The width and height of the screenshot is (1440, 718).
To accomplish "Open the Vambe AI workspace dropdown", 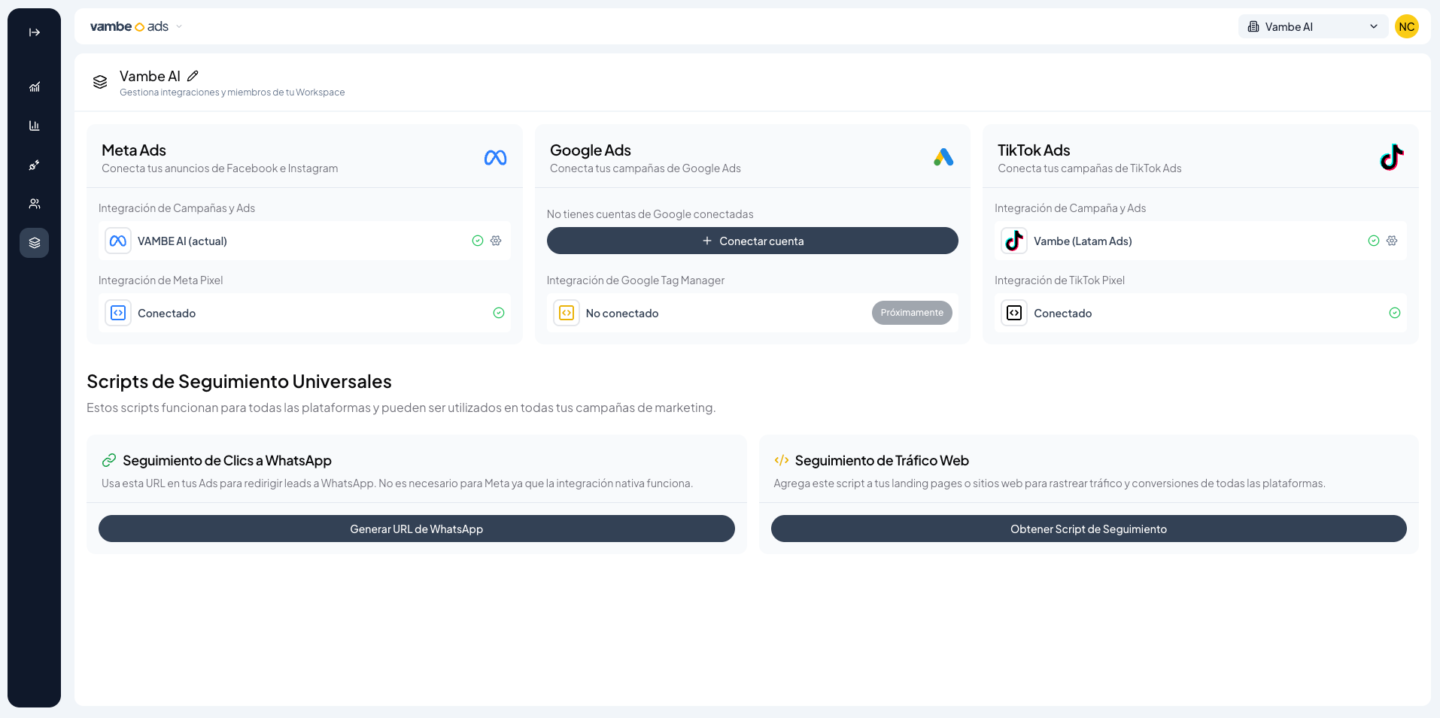I will (1312, 27).
